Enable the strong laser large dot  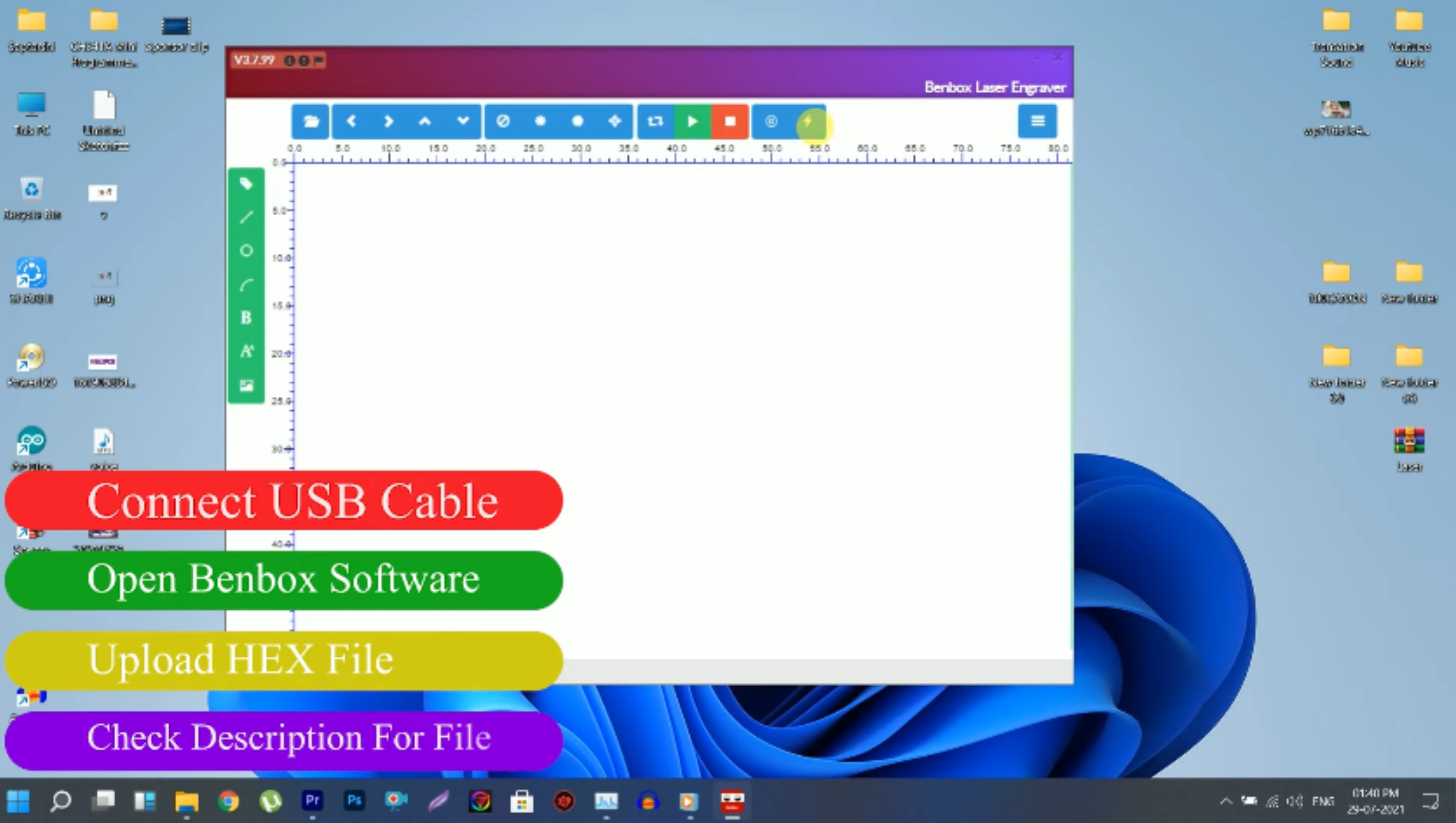click(577, 122)
